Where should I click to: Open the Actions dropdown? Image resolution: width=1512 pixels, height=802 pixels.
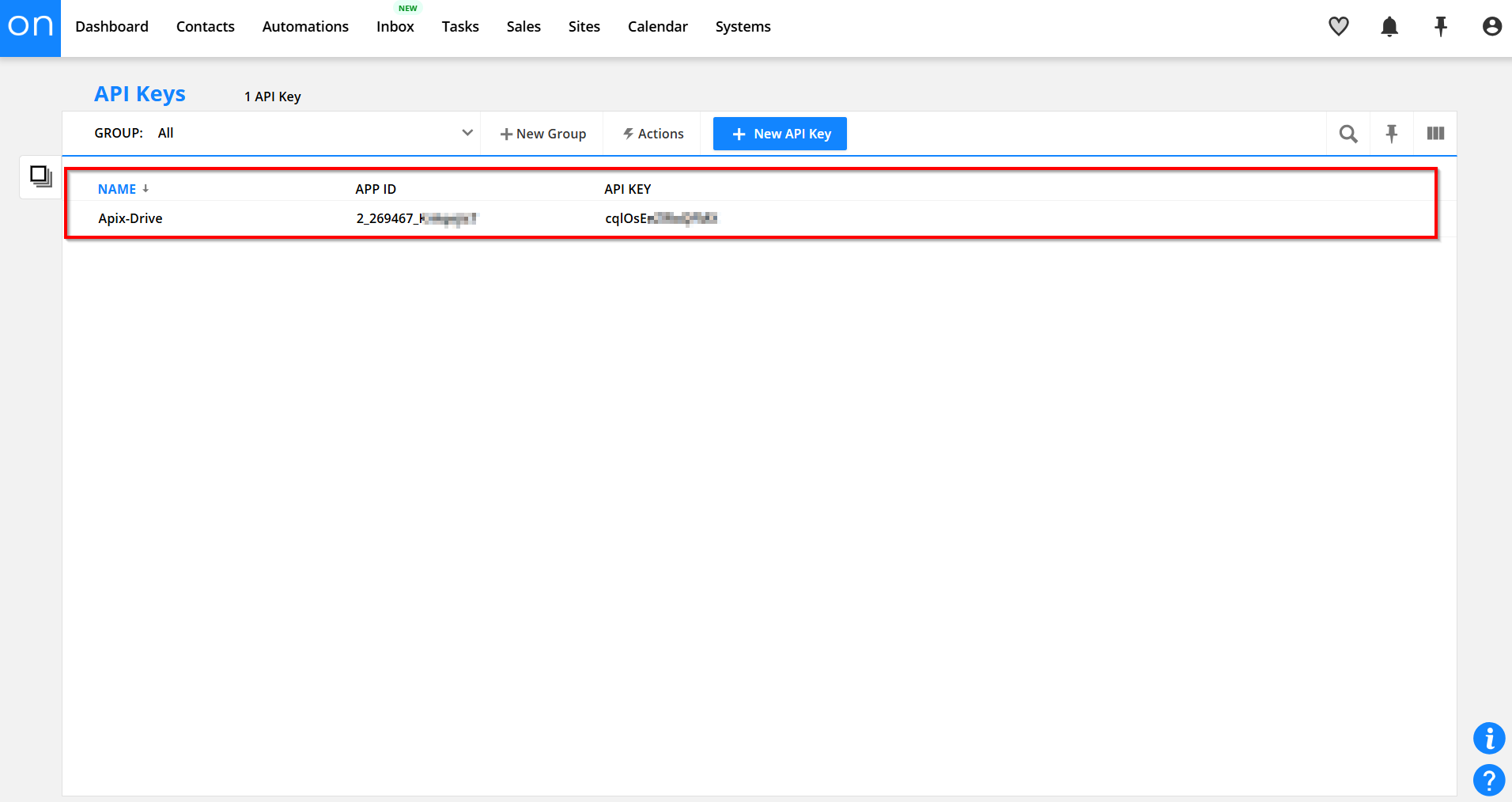[652, 134]
